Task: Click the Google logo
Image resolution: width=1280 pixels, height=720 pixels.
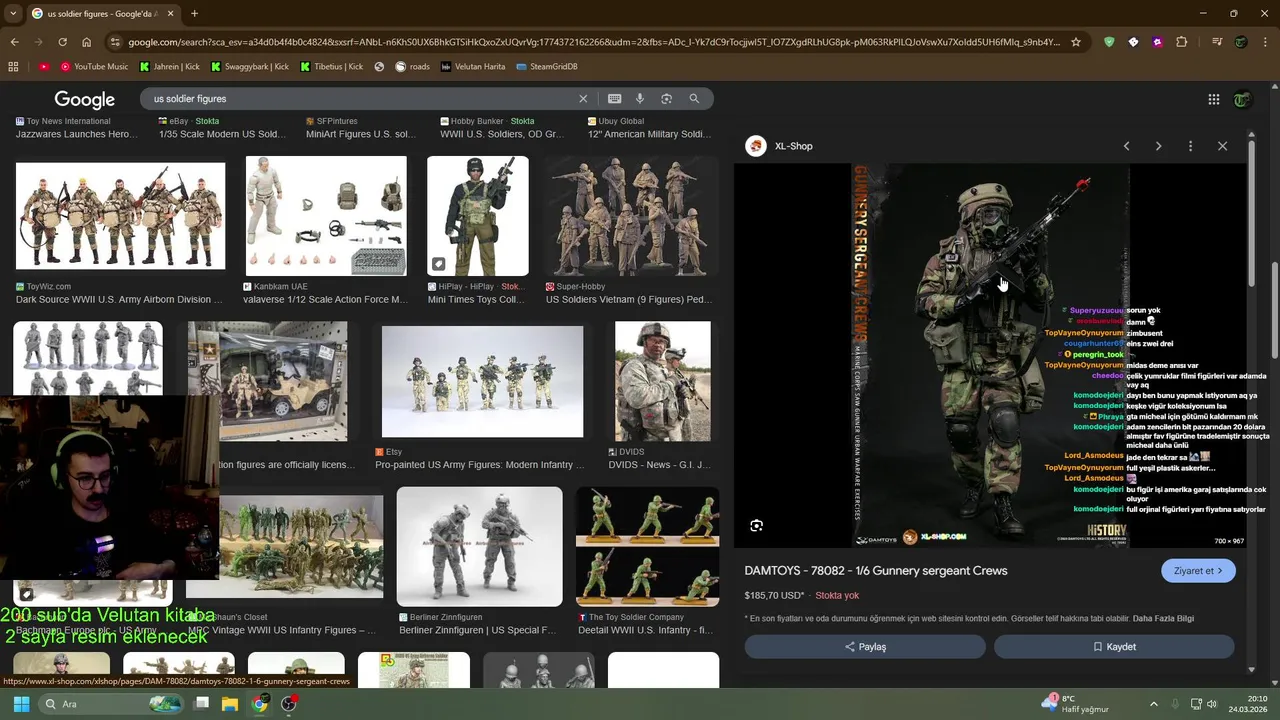Action: point(84,99)
